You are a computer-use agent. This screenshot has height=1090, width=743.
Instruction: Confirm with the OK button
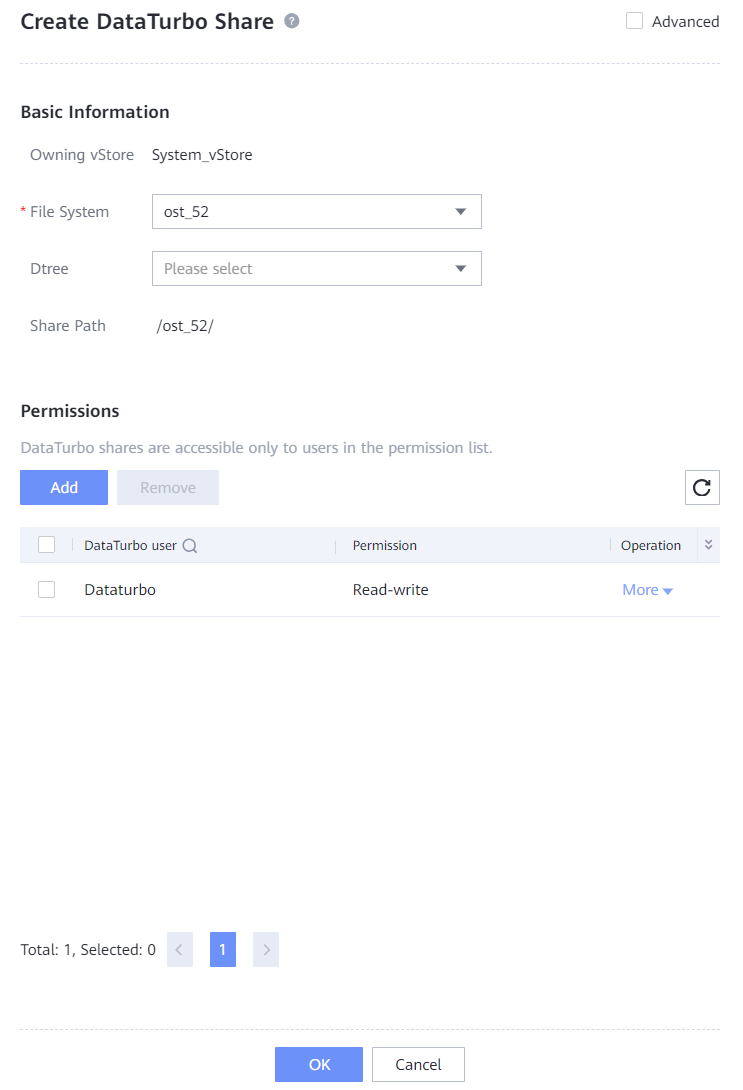319,1065
